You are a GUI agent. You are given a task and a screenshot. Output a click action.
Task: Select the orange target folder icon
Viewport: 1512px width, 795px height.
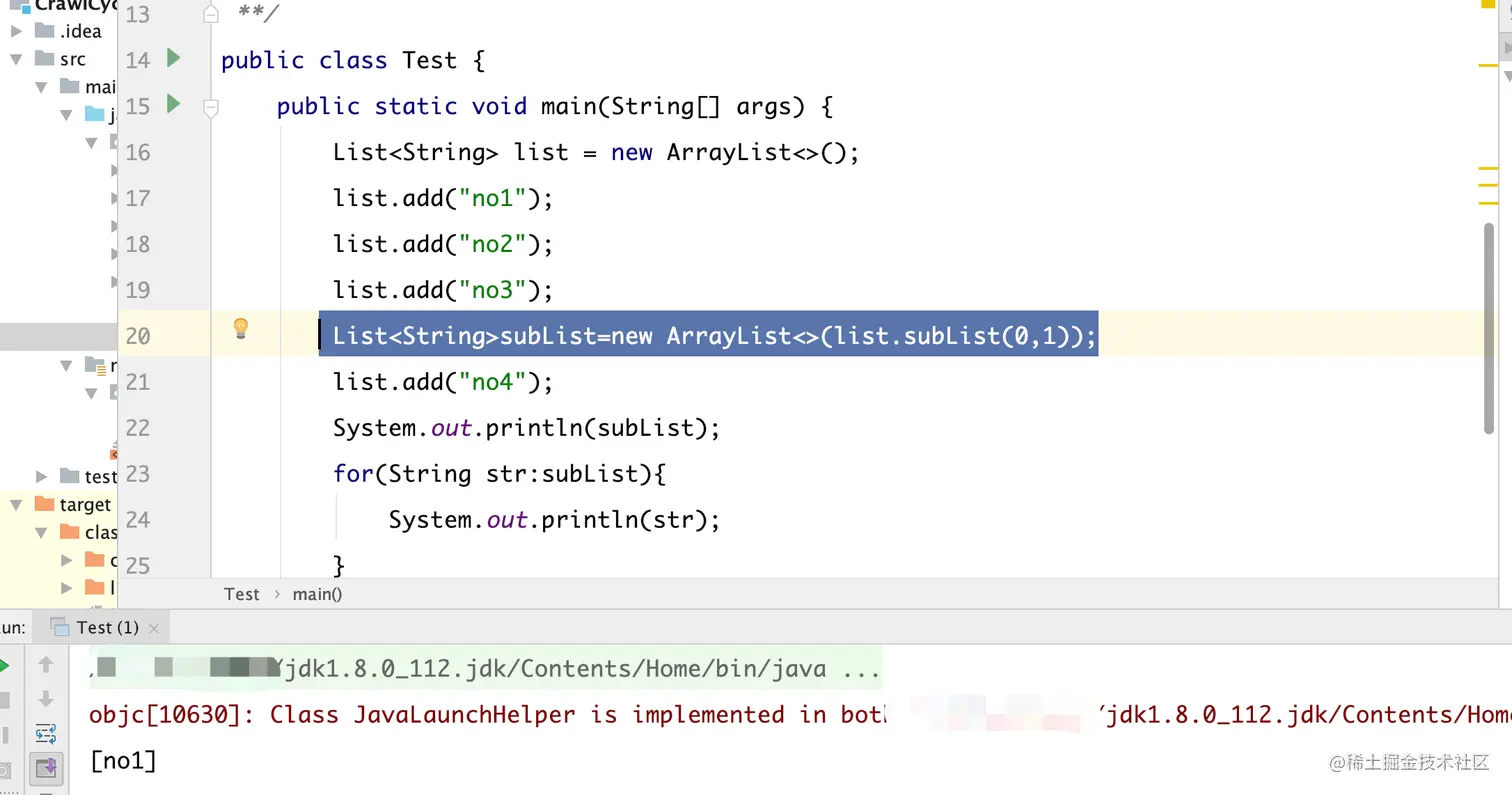pos(44,504)
